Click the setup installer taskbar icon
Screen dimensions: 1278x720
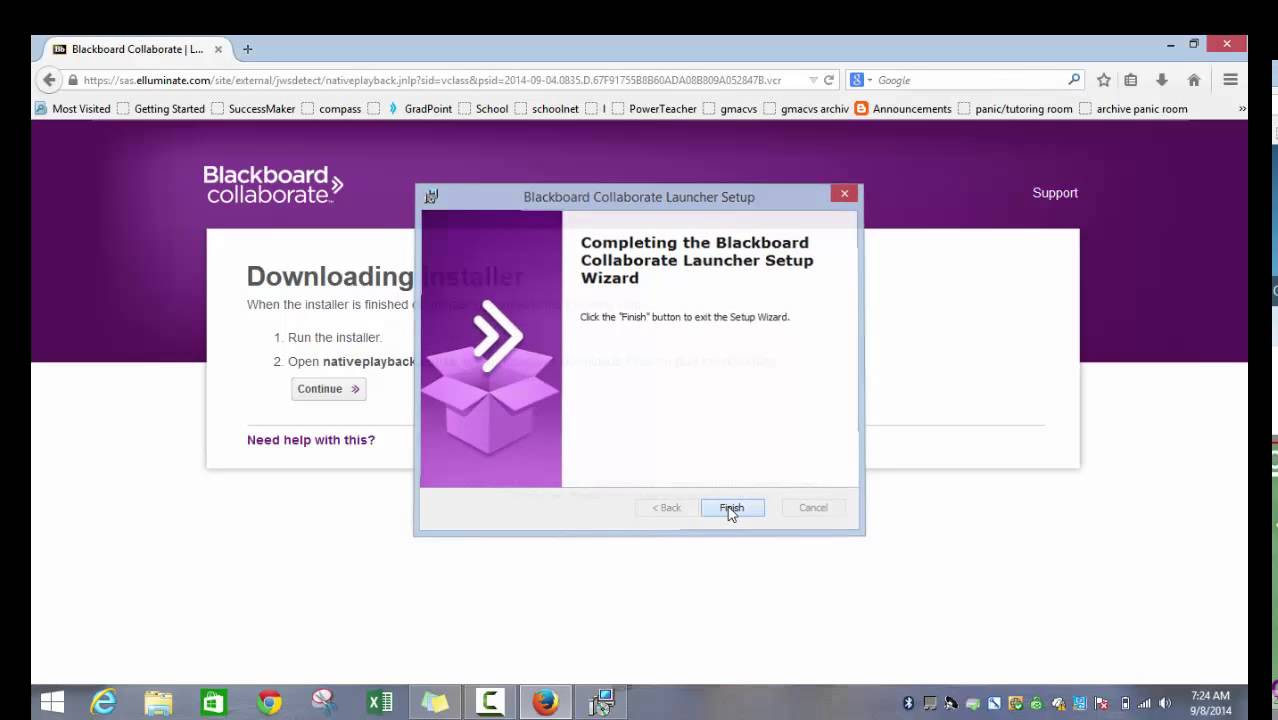pos(601,702)
